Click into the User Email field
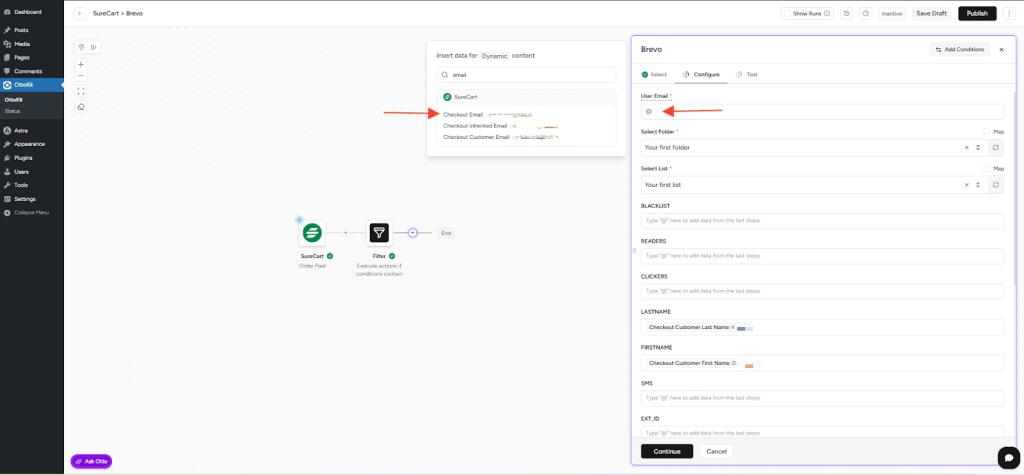The height and width of the screenshot is (475, 1024). coord(820,111)
